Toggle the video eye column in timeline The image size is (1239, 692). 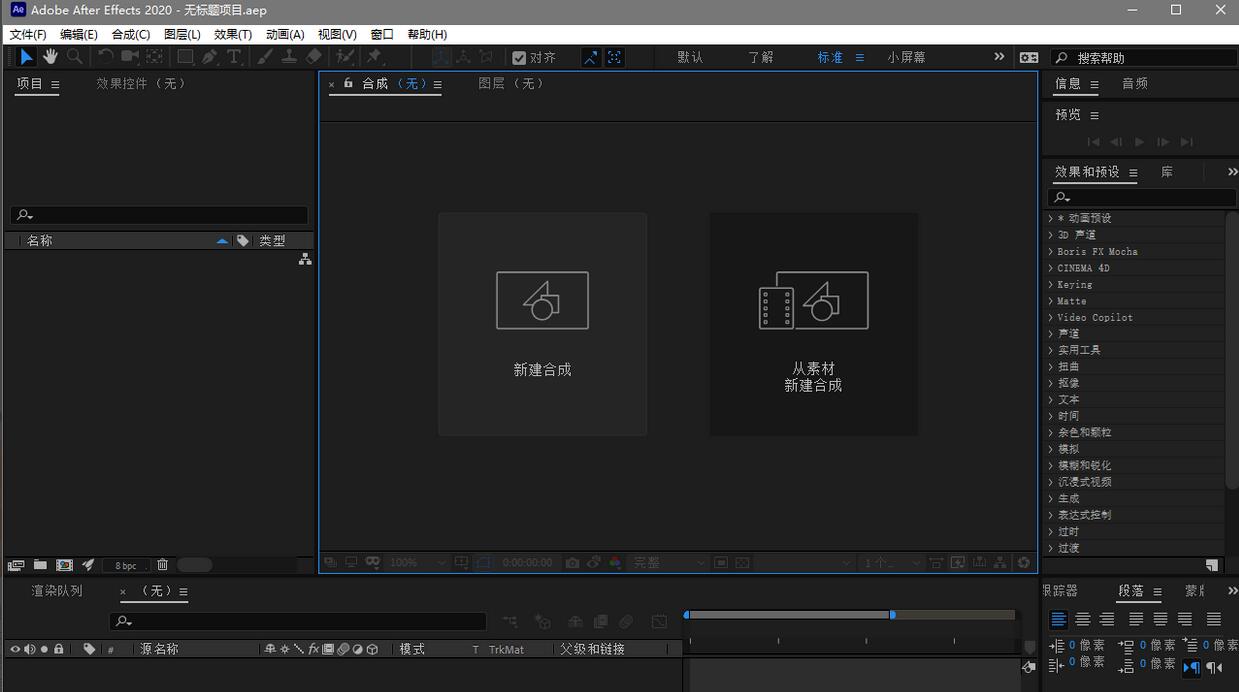click(x=15, y=649)
